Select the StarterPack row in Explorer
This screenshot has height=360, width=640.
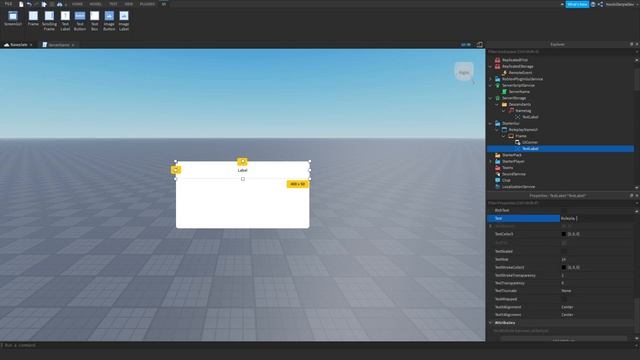[x=560, y=155]
